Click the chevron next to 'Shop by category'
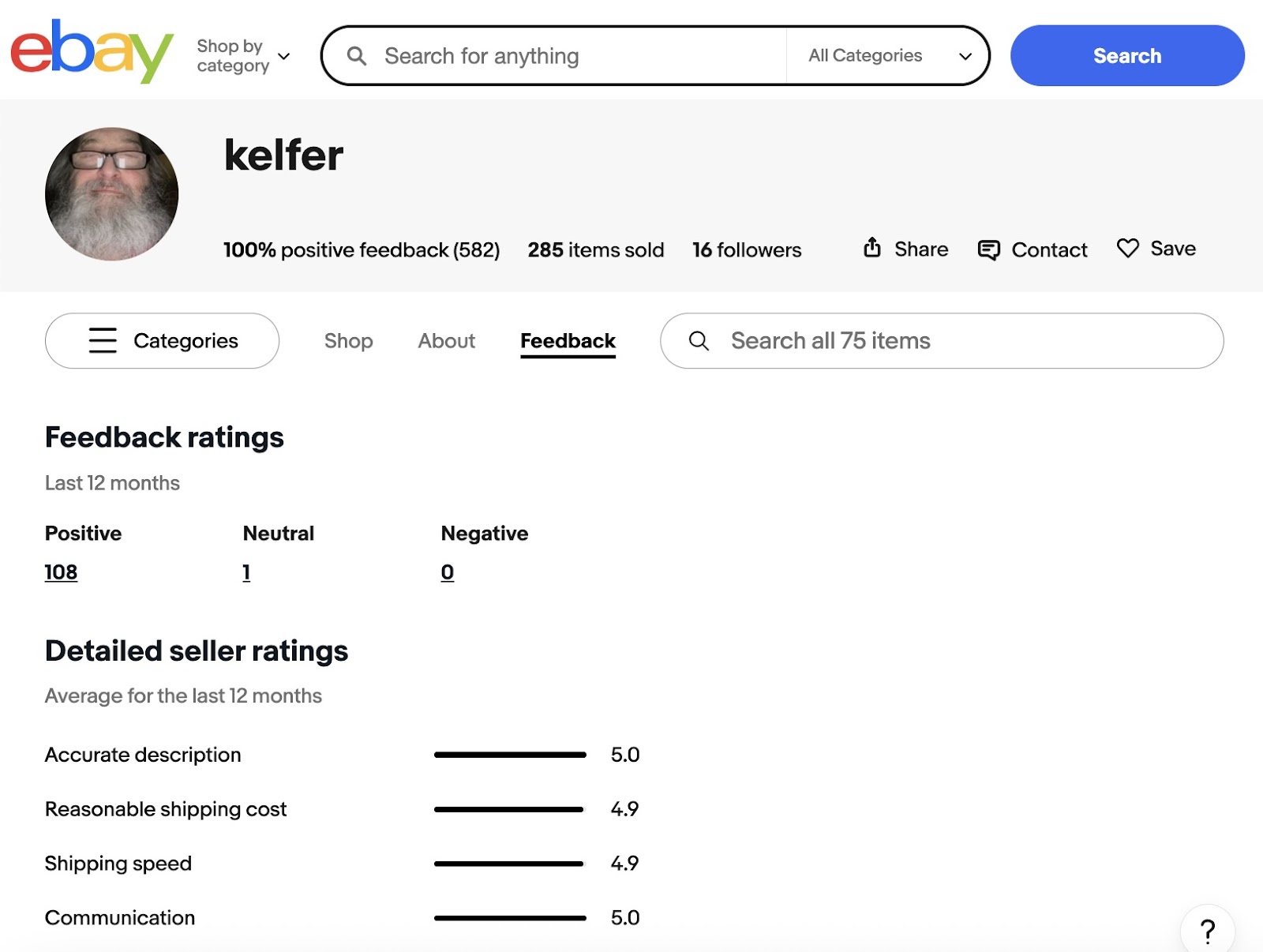Screen dimensions: 1263x952 (x=284, y=56)
